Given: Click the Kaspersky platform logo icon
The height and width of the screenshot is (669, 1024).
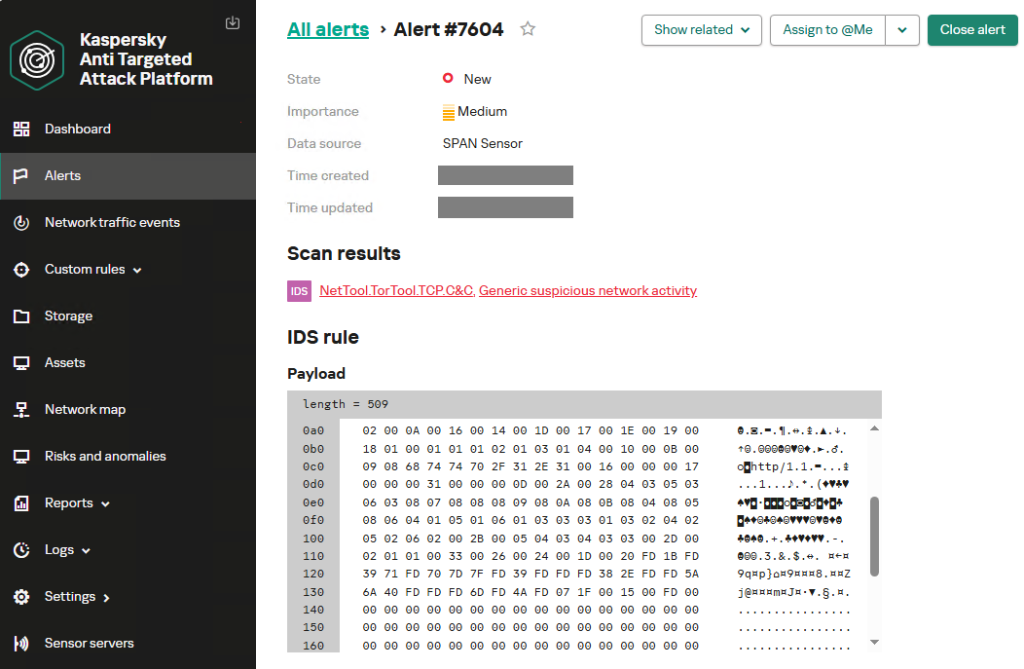Looking at the screenshot, I should click(37, 60).
